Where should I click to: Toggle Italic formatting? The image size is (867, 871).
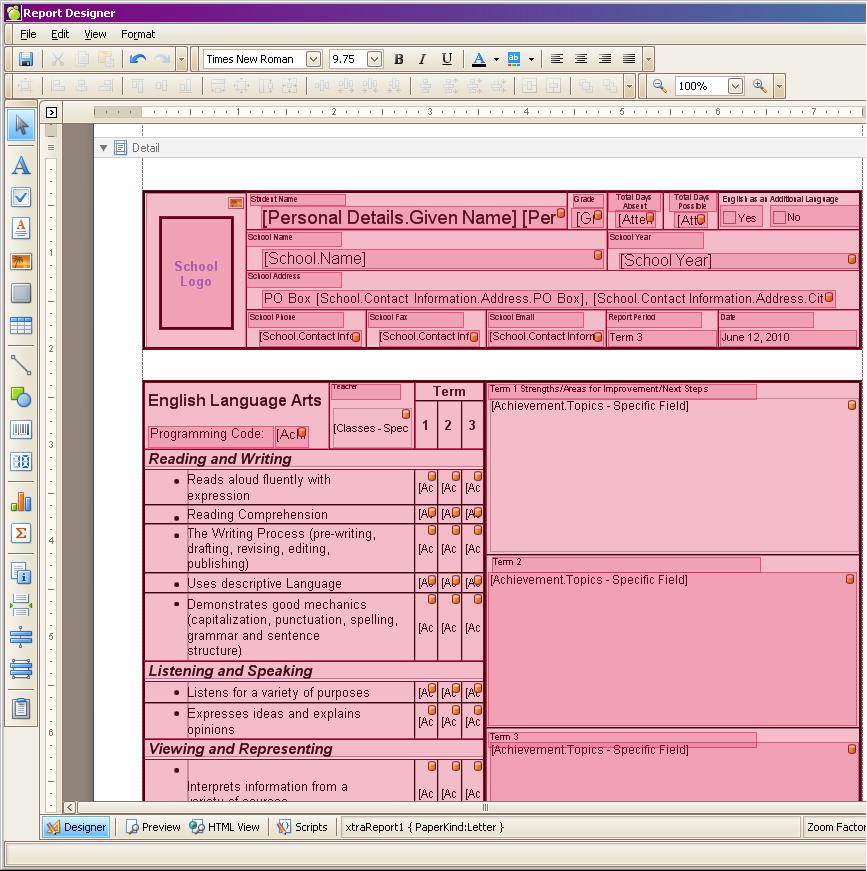[422, 60]
